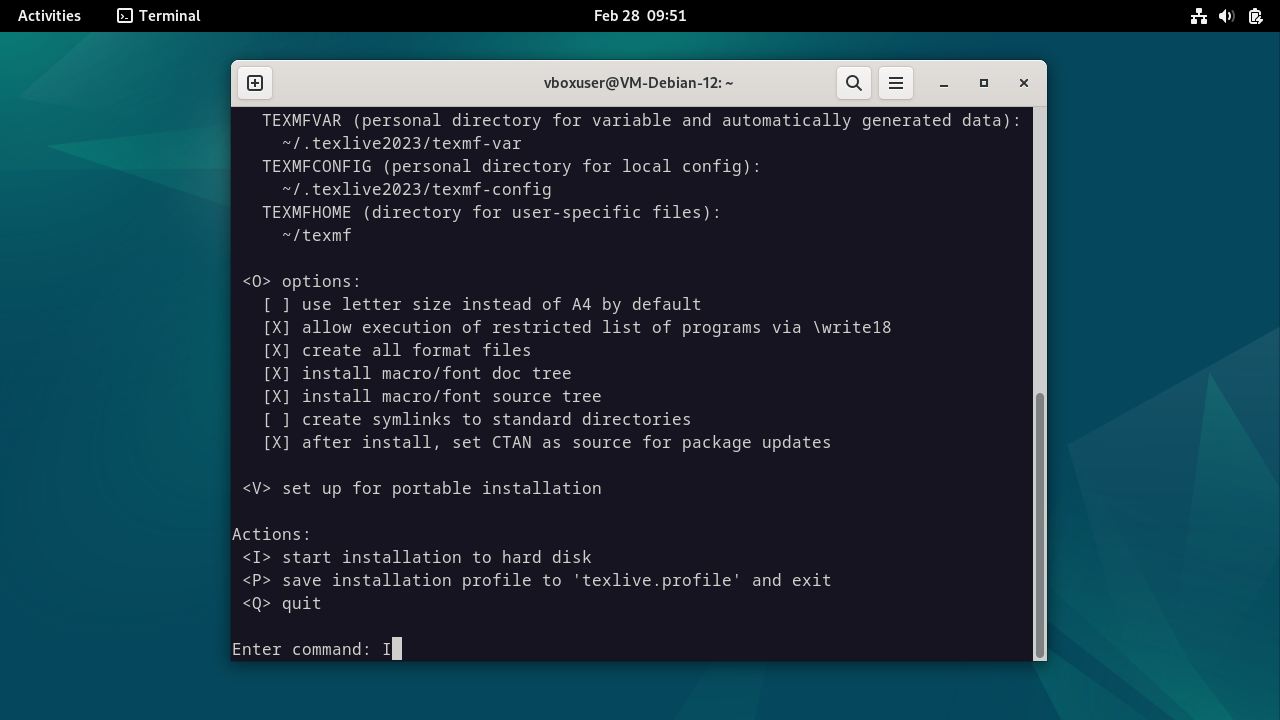Click '<I> start installation to hard disk'

[417, 557]
